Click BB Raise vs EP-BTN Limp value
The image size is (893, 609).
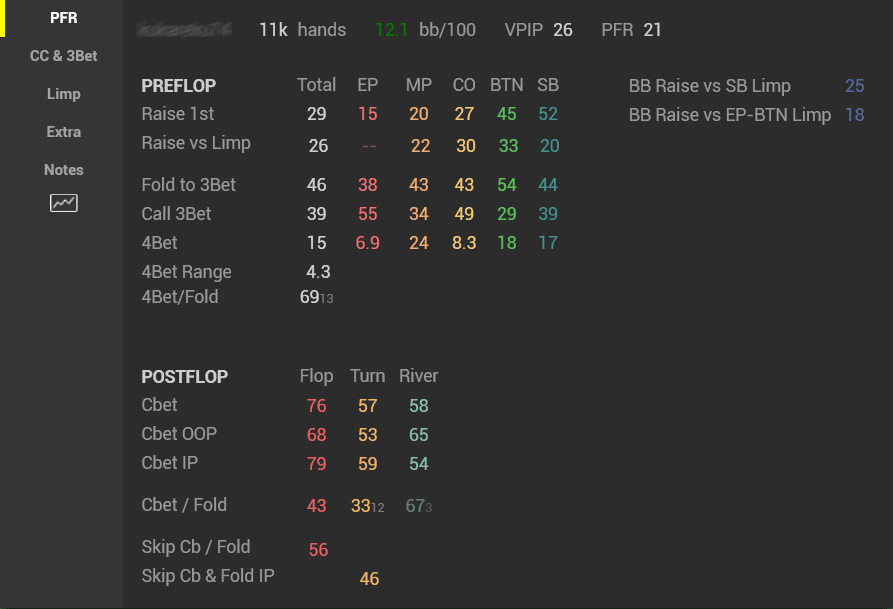click(x=854, y=115)
